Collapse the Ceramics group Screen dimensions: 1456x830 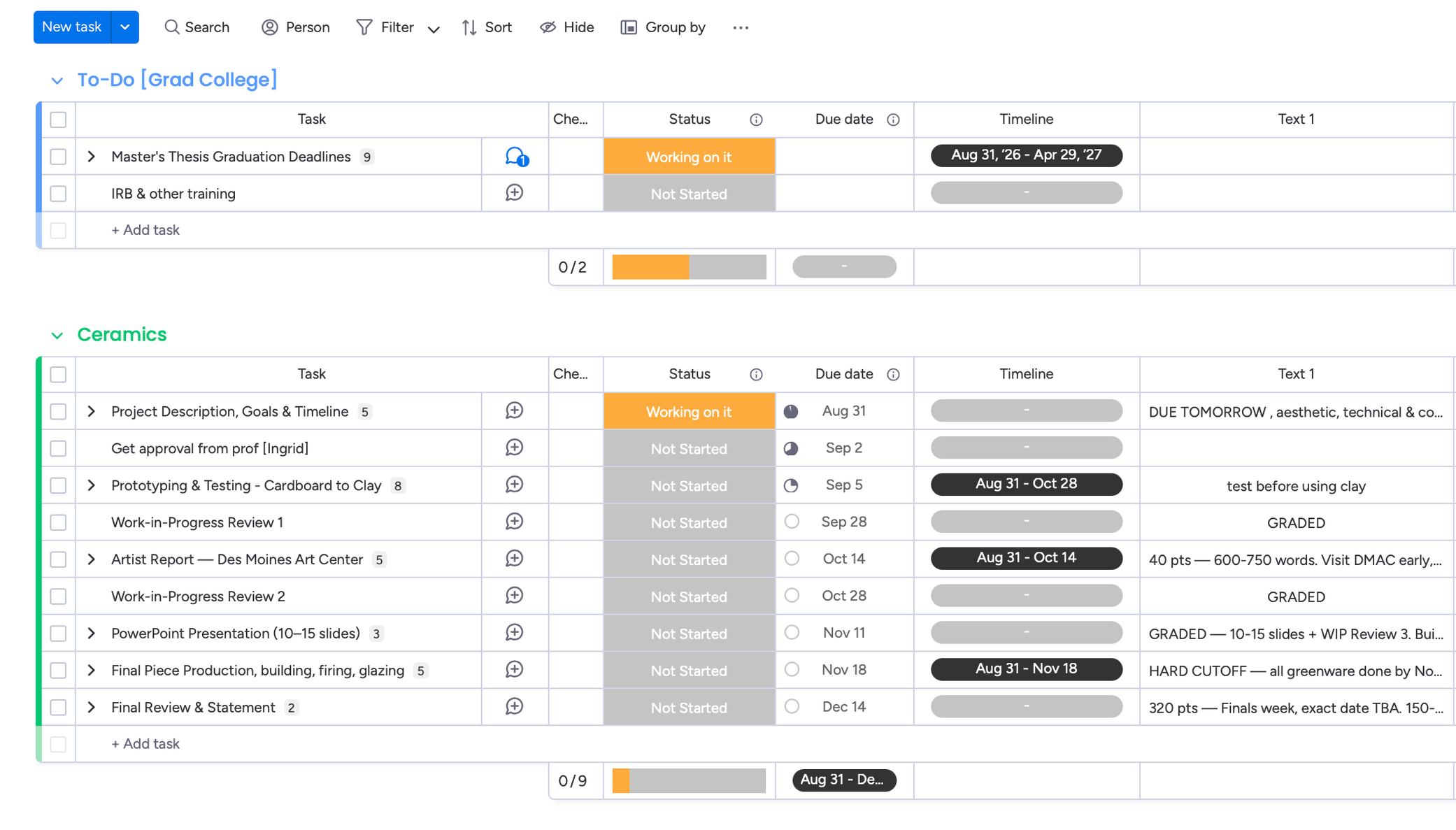coord(57,336)
